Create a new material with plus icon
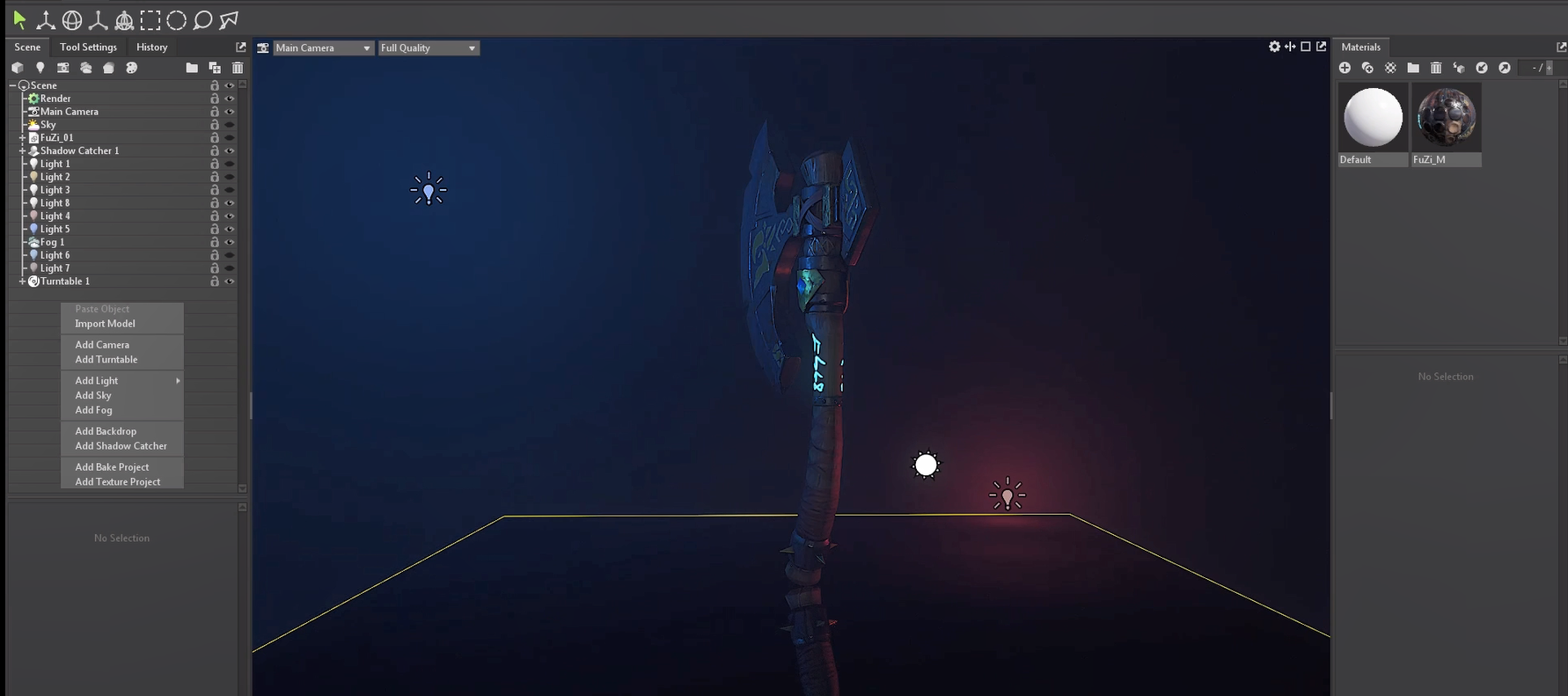 [x=1345, y=68]
